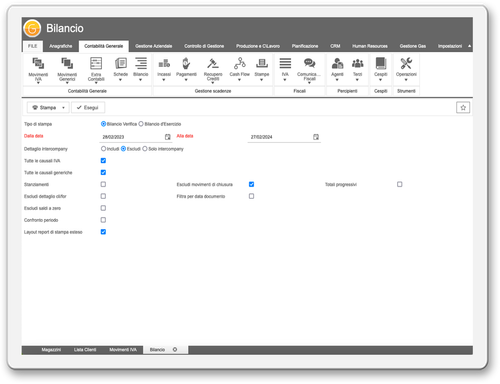Open calendar picker for Dalla data

tap(168, 137)
